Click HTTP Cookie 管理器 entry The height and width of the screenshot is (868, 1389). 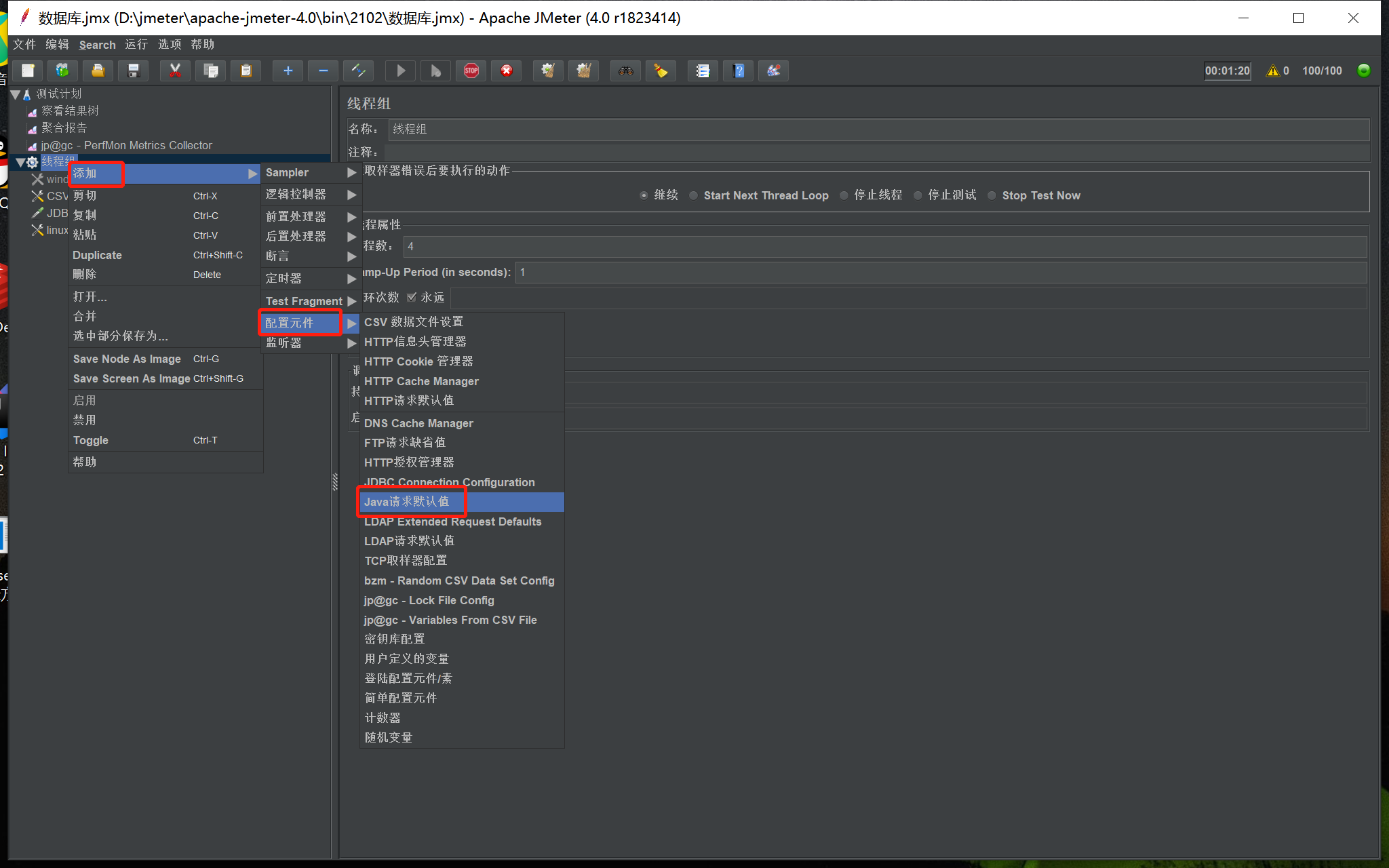(x=418, y=361)
